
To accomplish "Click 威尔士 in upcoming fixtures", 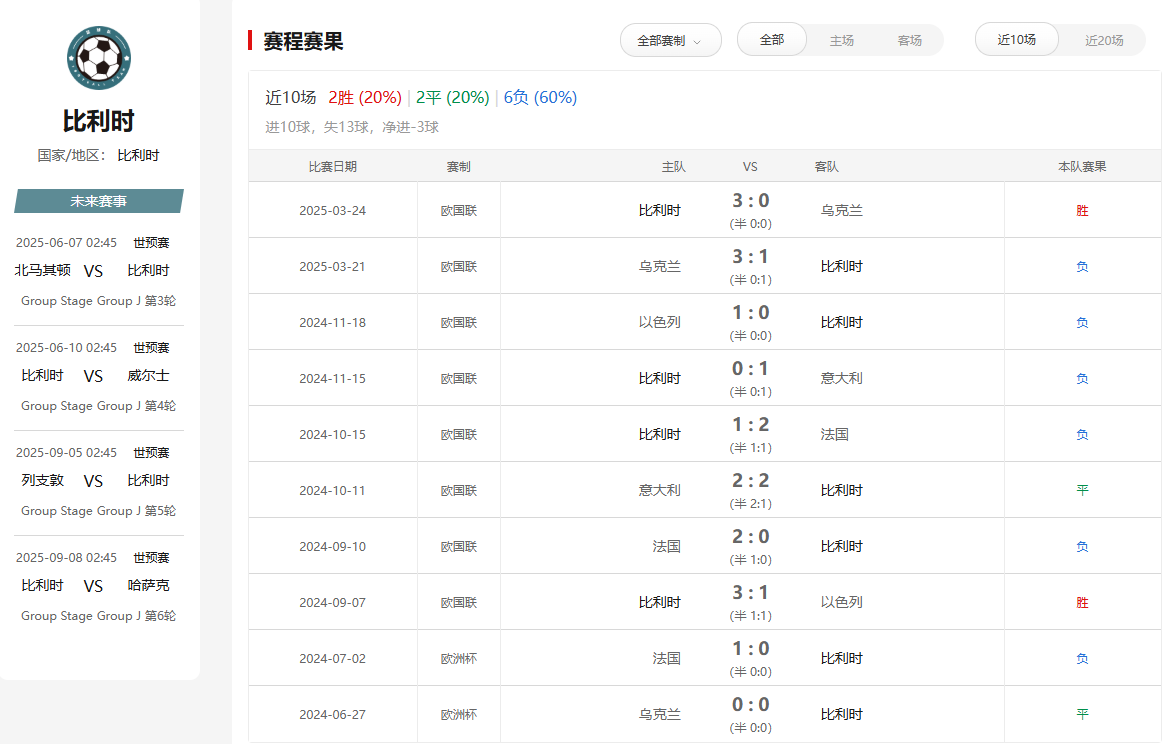I will pos(148,376).
